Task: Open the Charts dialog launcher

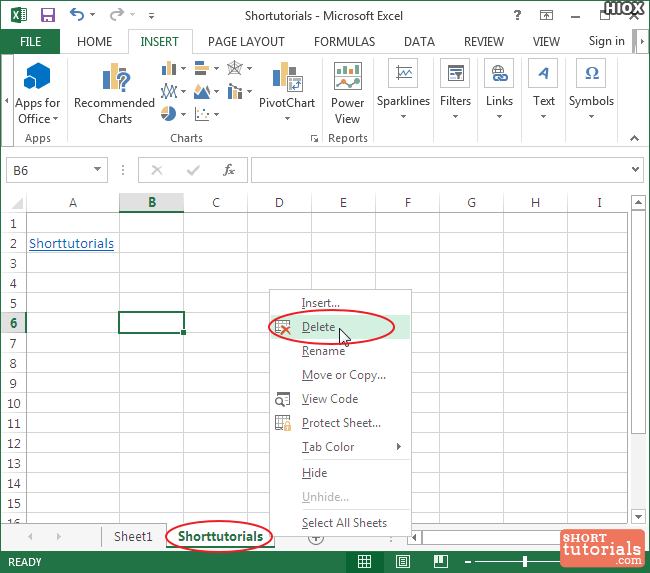Action: tap(314, 138)
